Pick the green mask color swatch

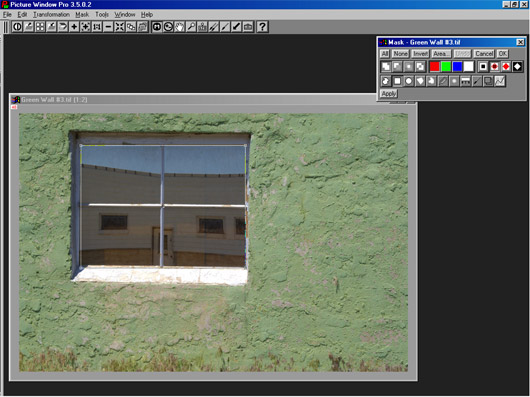(446, 67)
